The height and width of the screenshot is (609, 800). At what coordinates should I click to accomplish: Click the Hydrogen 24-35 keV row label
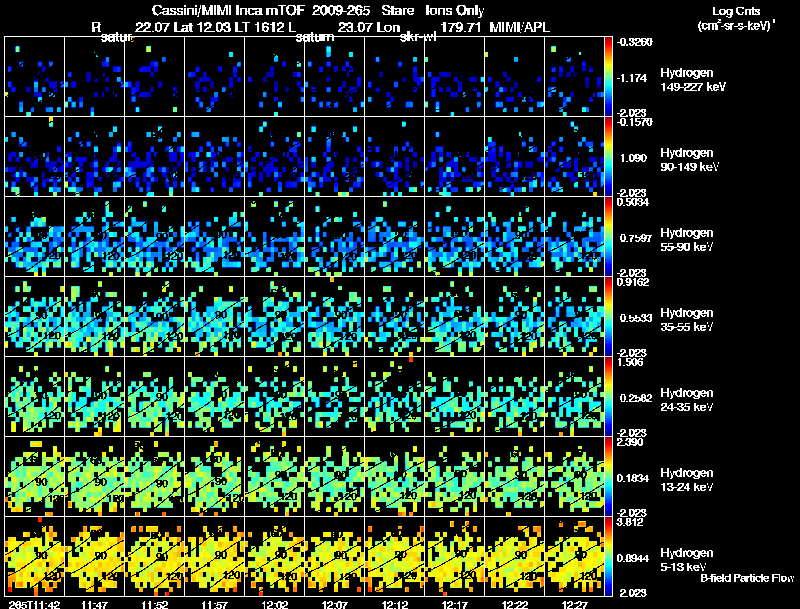pos(686,400)
